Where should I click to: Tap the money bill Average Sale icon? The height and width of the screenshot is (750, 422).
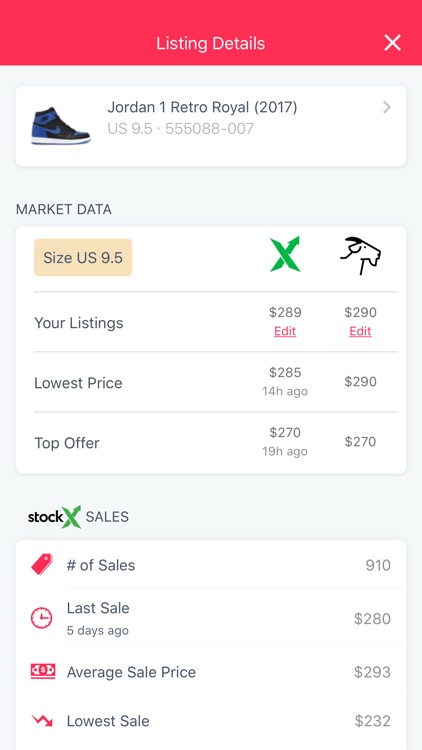click(43, 671)
